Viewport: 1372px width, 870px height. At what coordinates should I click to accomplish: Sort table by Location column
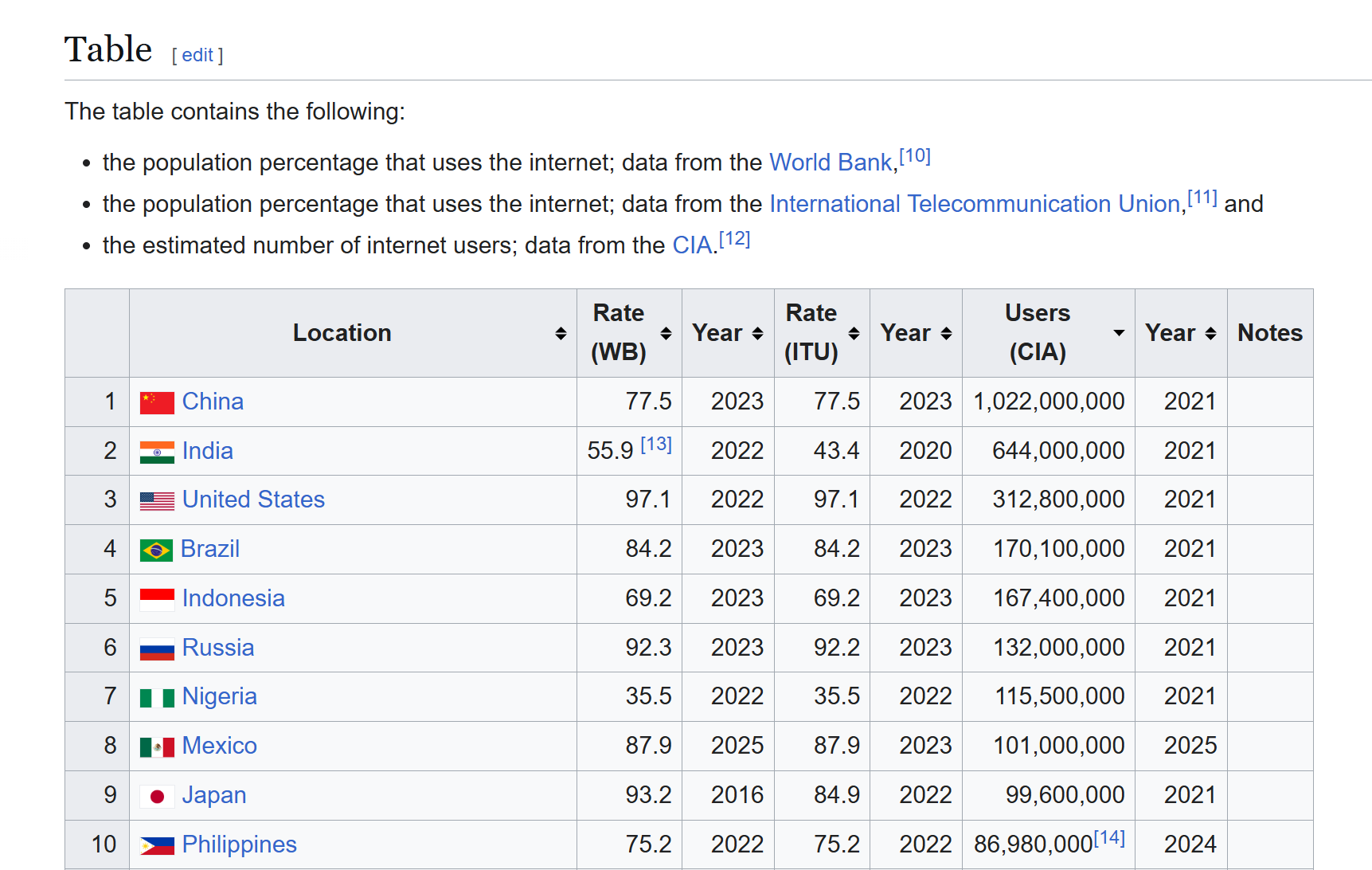point(561,333)
